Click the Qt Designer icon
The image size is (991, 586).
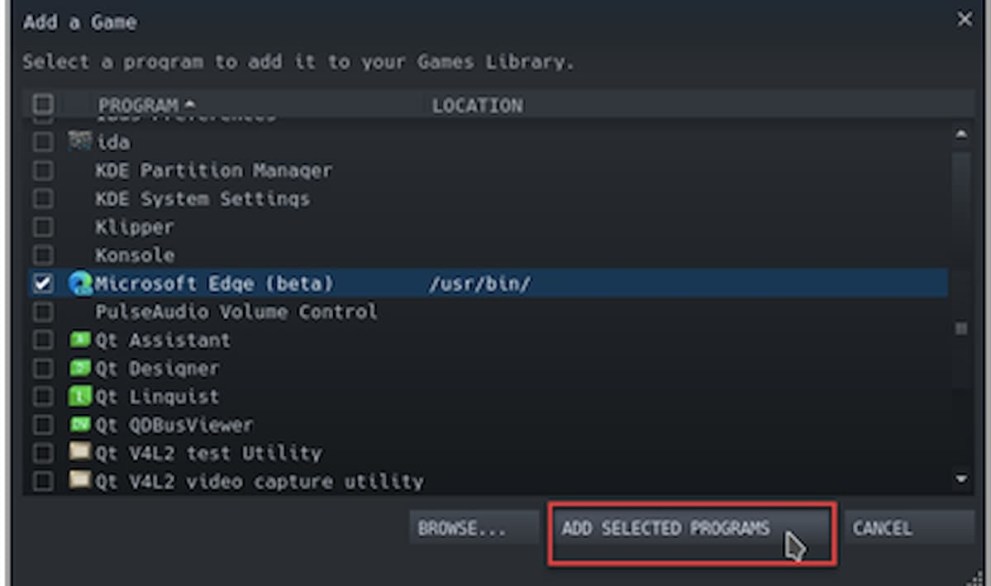pos(81,368)
